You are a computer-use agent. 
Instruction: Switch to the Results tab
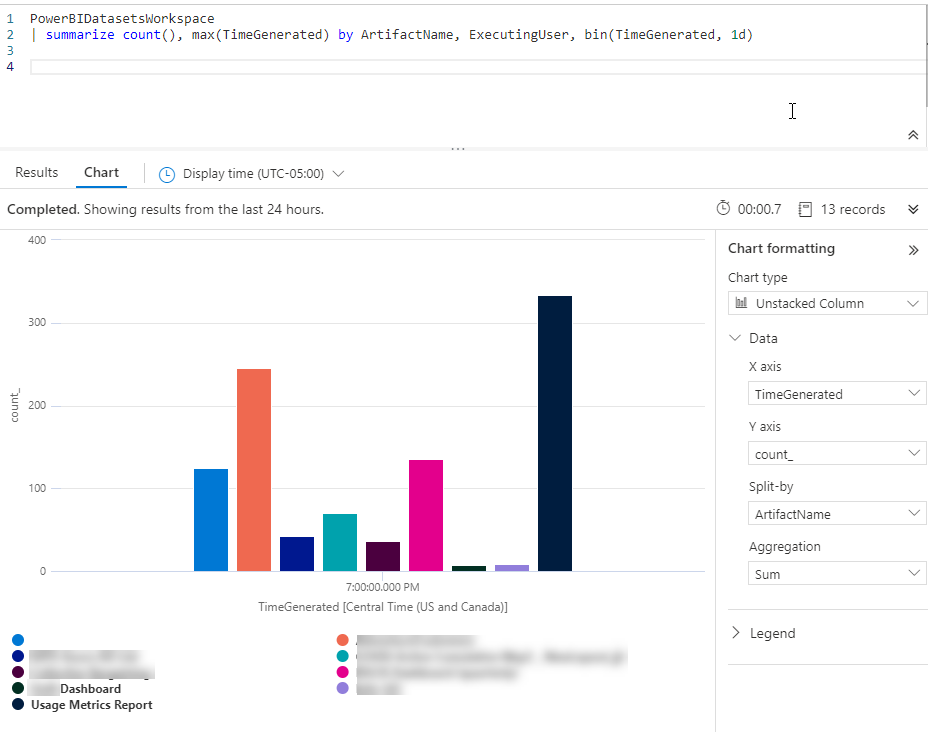37,172
